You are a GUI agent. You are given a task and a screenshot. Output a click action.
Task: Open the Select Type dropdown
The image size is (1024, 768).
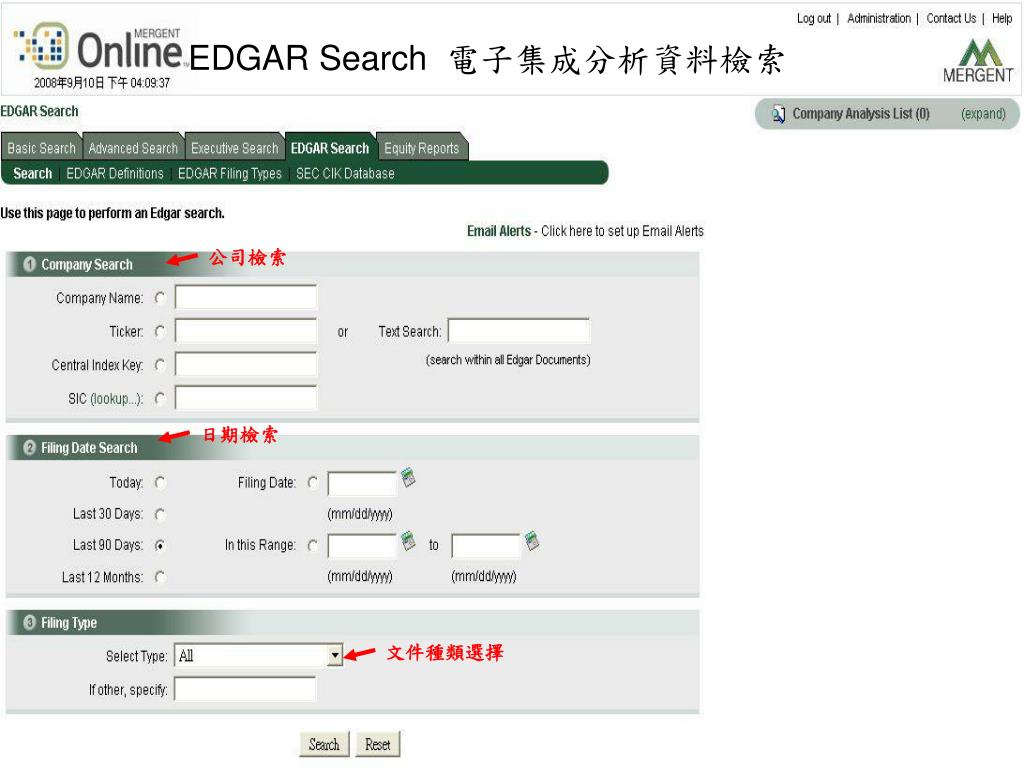(334, 655)
